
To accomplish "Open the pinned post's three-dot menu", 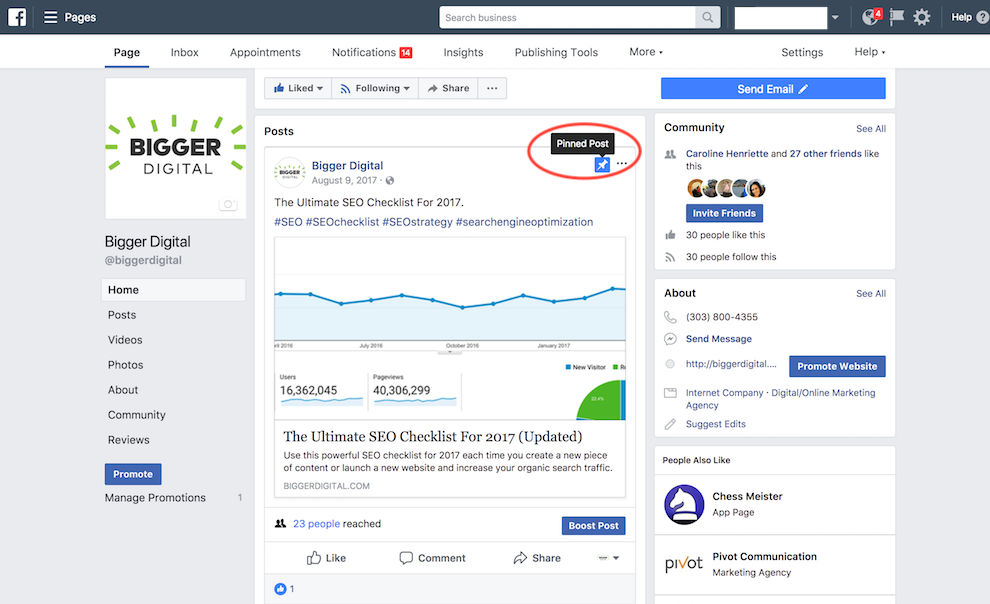I will pos(622,163).
